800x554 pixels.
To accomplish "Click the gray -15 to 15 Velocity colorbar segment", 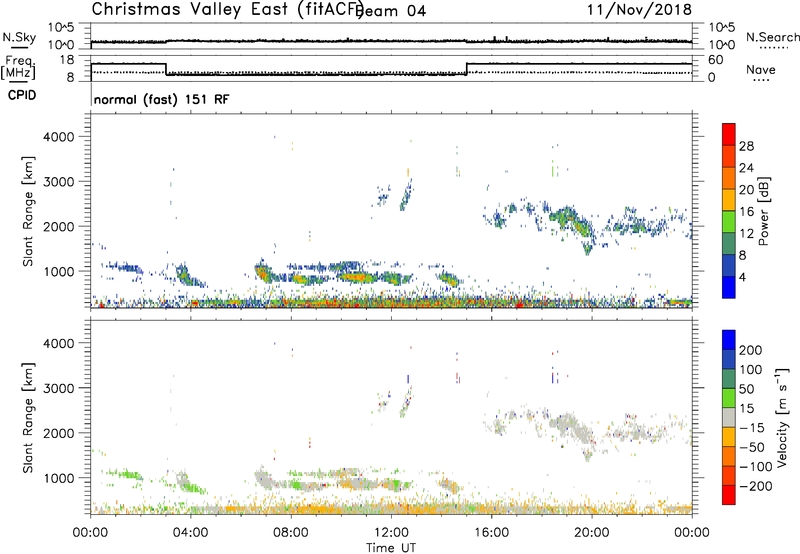I will (x=729, y=417).
